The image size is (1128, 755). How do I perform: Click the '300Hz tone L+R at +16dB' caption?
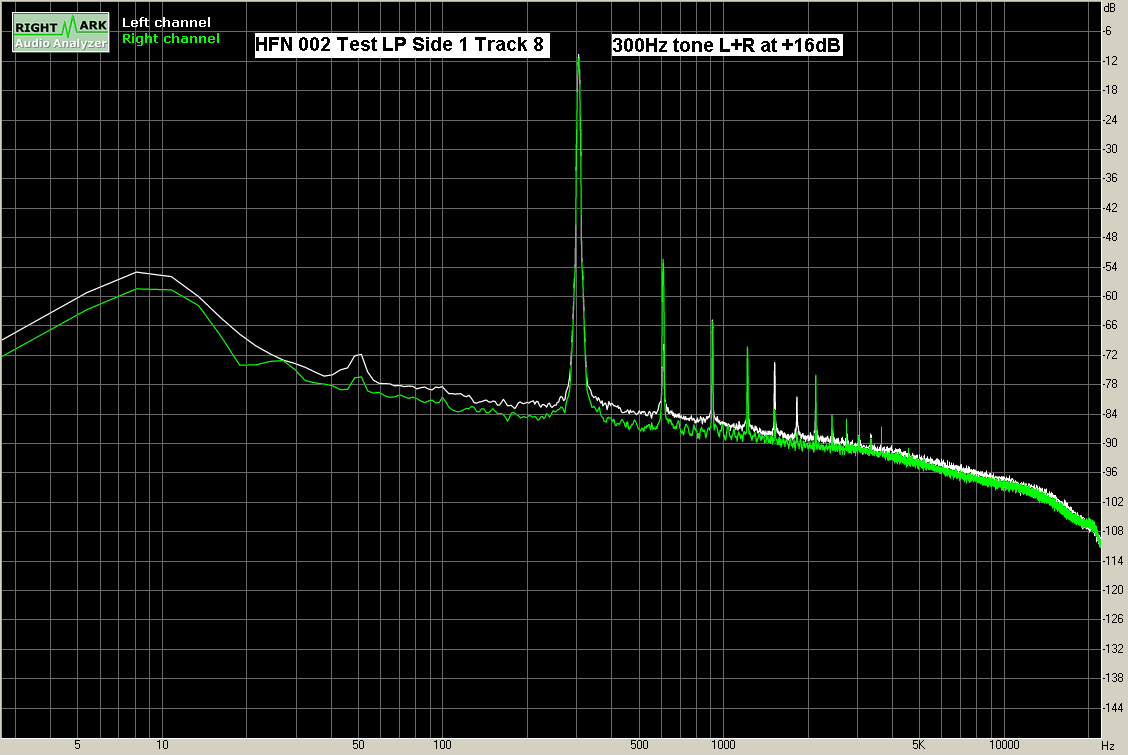click(x=727, y=45)
